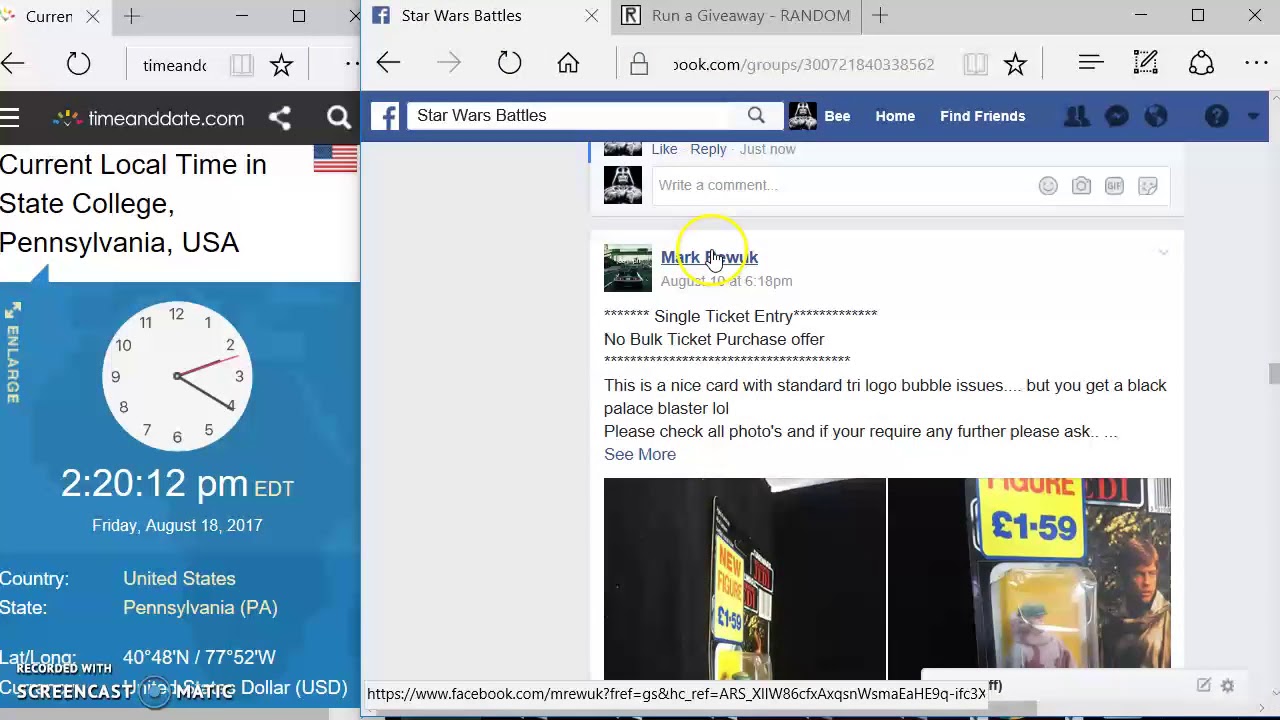Image resolution: width=1280 pixels, height=720 pixels.
Task: Open Facebook Messenger icon
Action: point(1117,116)
